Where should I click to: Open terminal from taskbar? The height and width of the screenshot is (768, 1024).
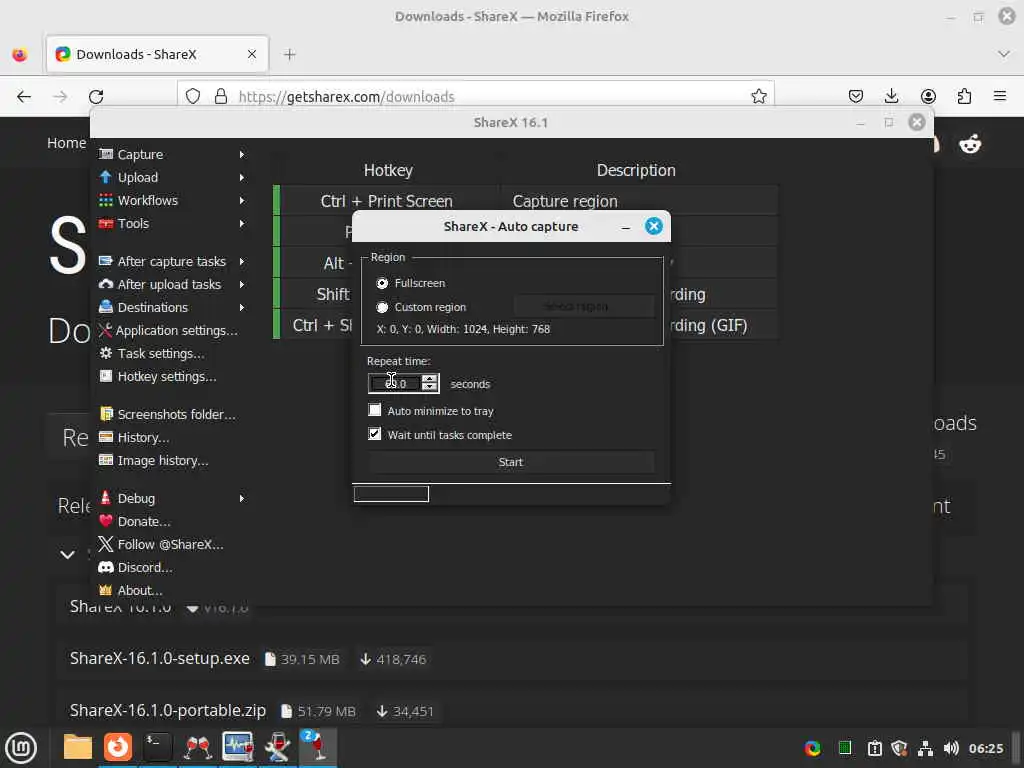158,747
